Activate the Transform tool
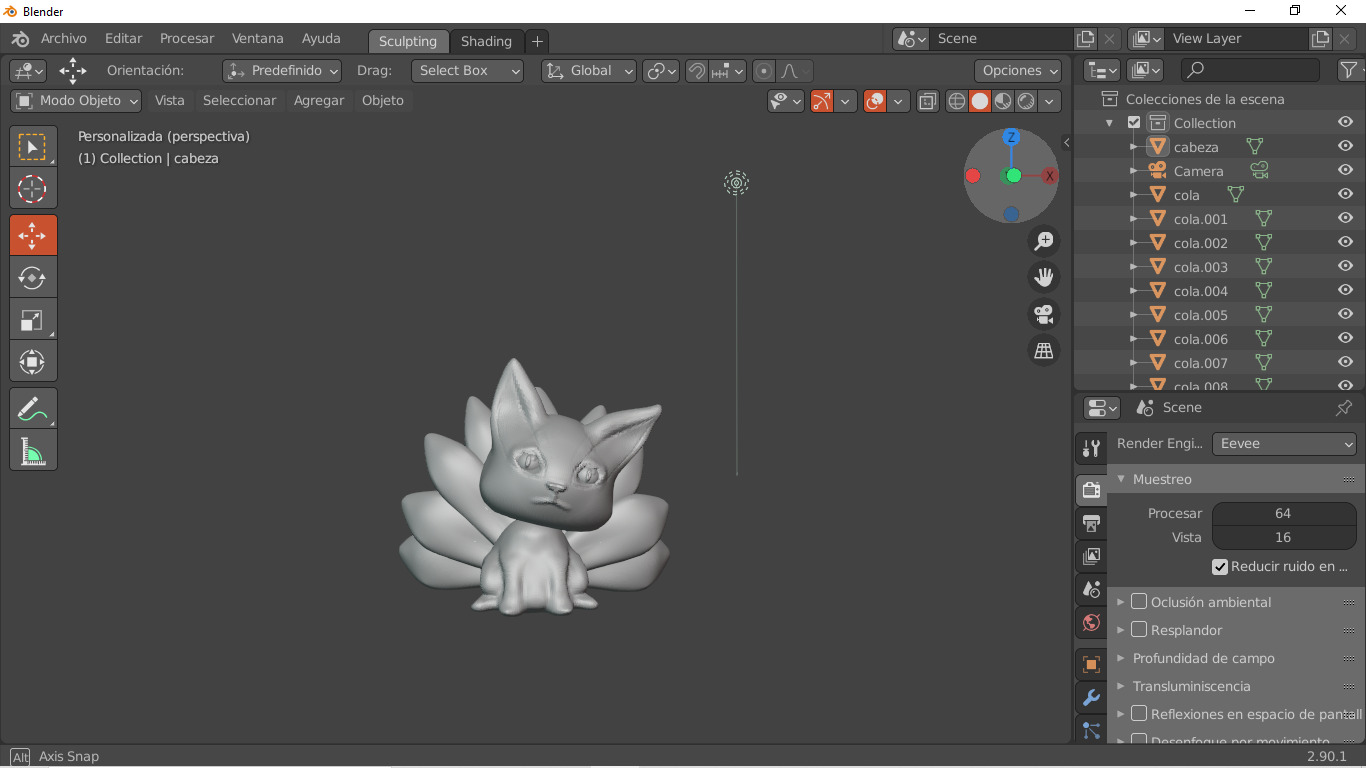This screenshot has width=1366, height=768. click(33, 361)
